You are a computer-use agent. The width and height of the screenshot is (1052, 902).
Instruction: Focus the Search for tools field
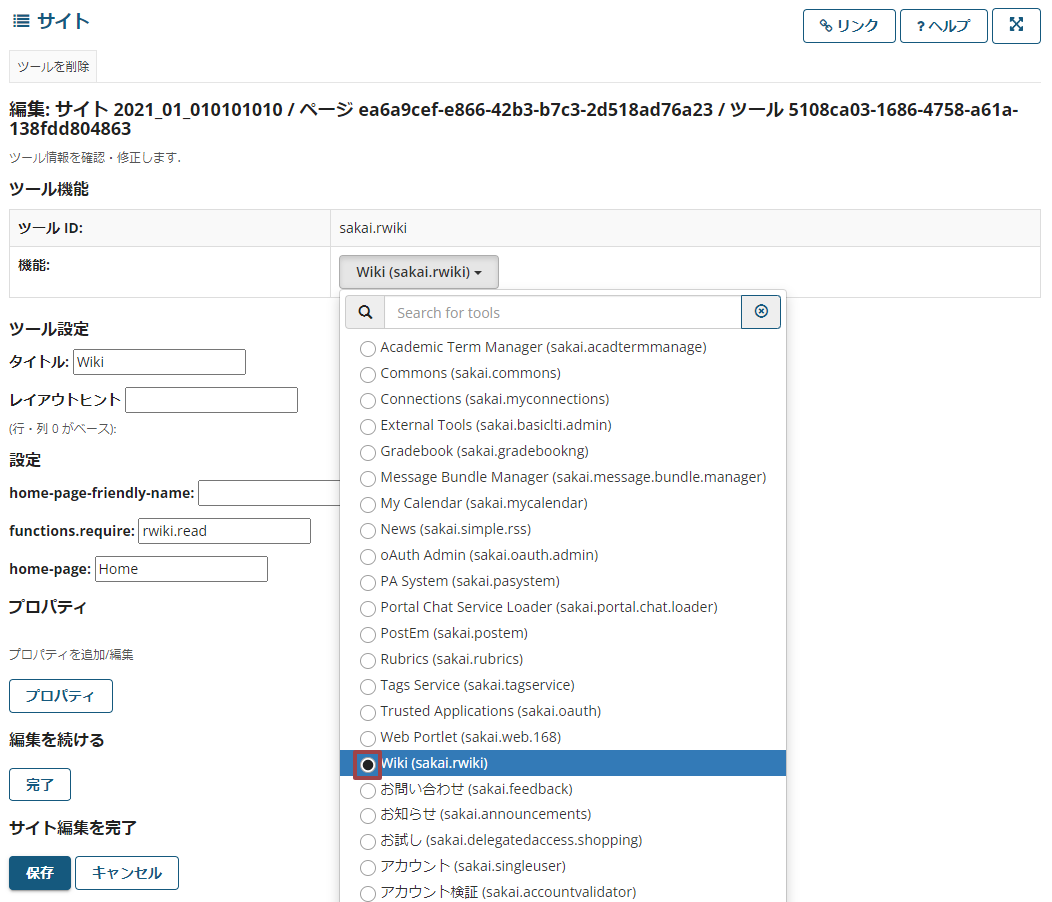[562, 313]
